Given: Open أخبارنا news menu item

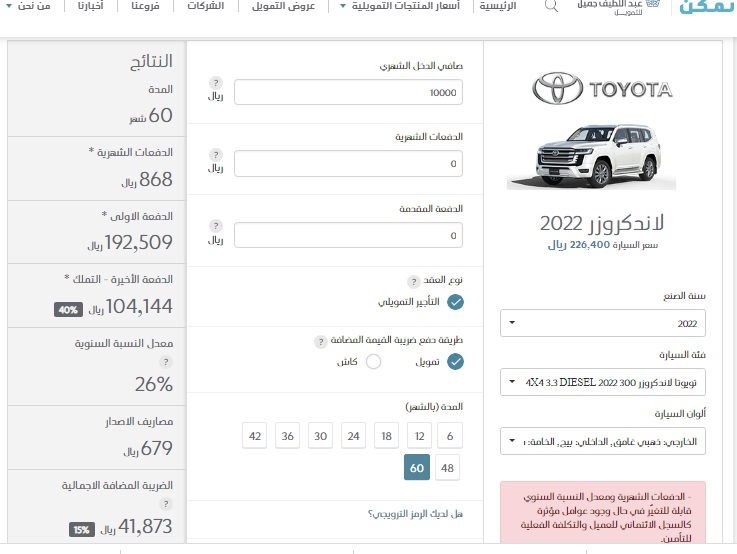Looking at the screenshot, I should click(91, 6).
